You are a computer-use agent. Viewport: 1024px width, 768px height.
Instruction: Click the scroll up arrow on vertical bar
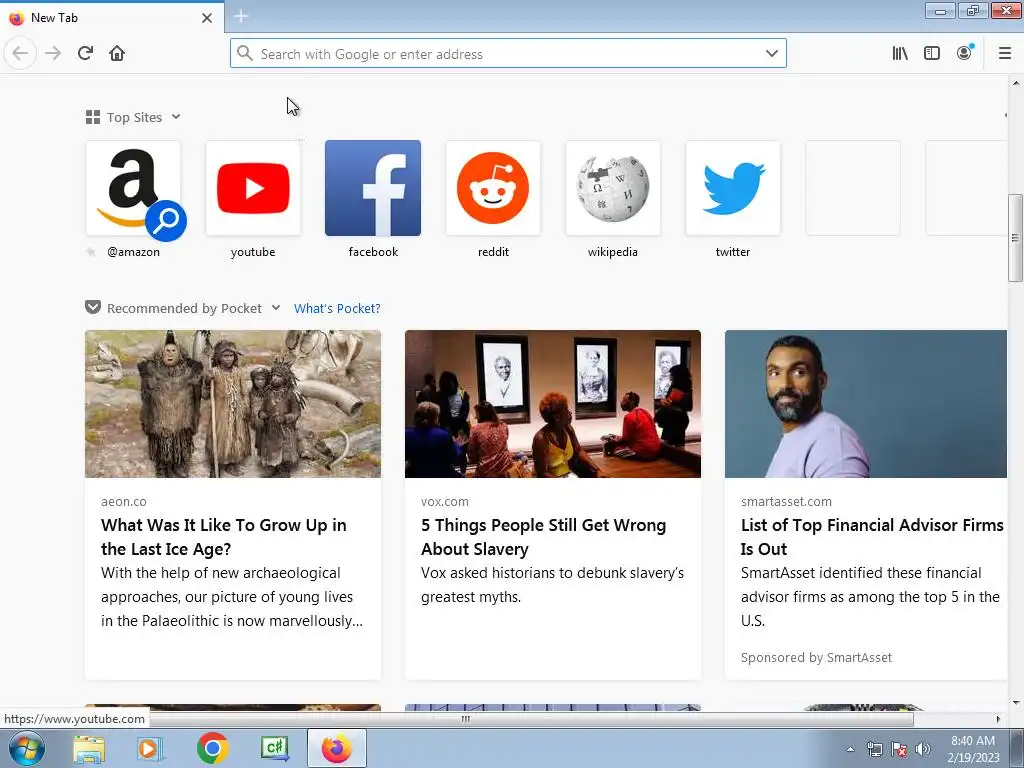(1016, 83)
